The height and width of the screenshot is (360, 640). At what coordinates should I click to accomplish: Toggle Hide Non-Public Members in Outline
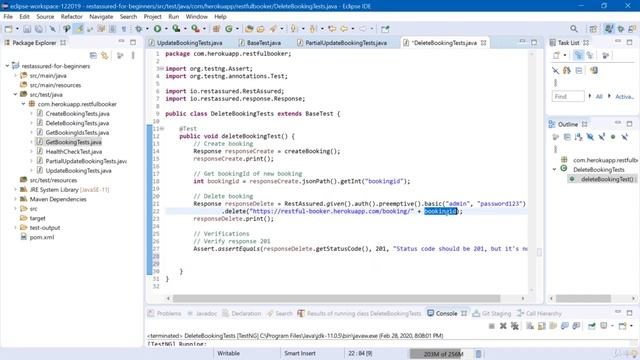tap(613, 137)
